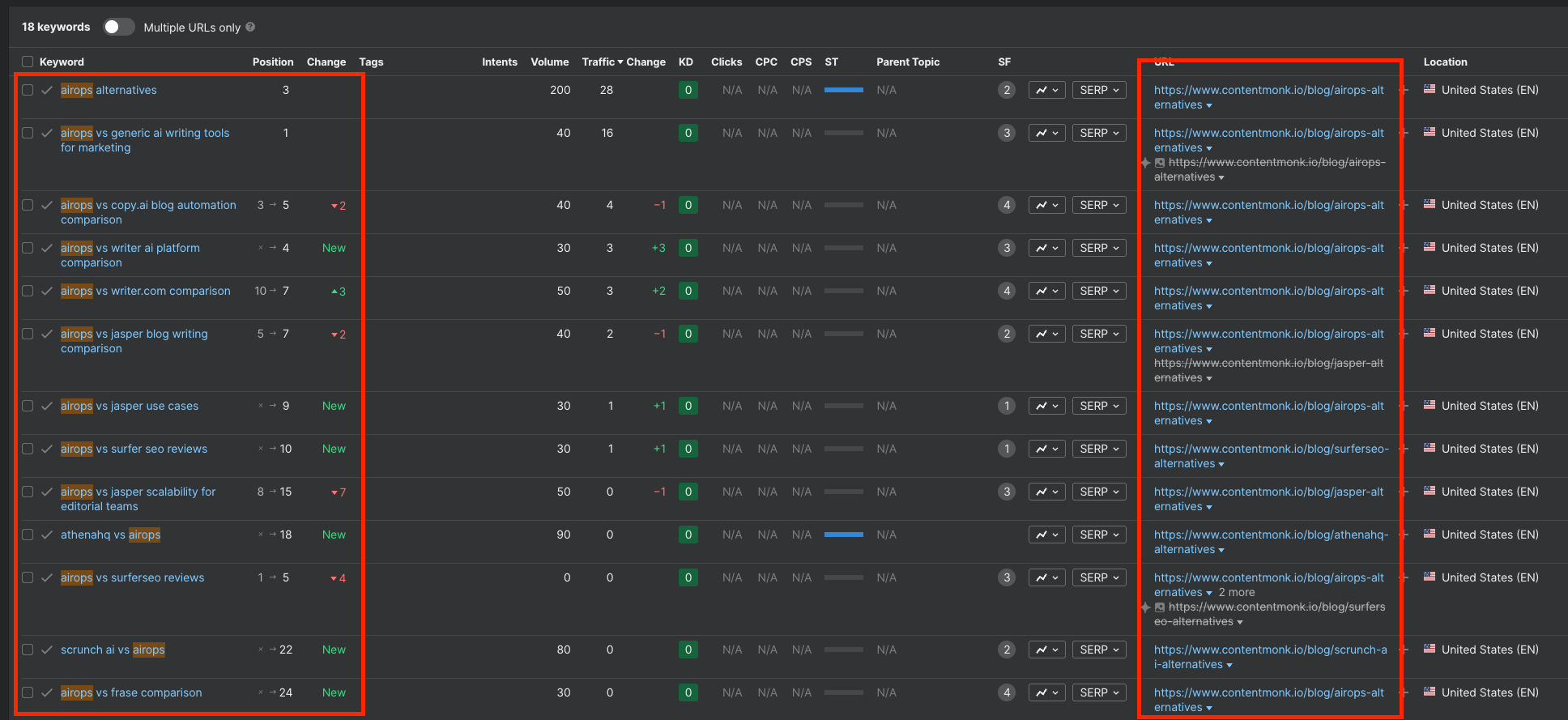Tick the select-all Keyword header checkbox
Image resolution: width=1568 pixels, height=720 pixels.
(x=28, y=62)
